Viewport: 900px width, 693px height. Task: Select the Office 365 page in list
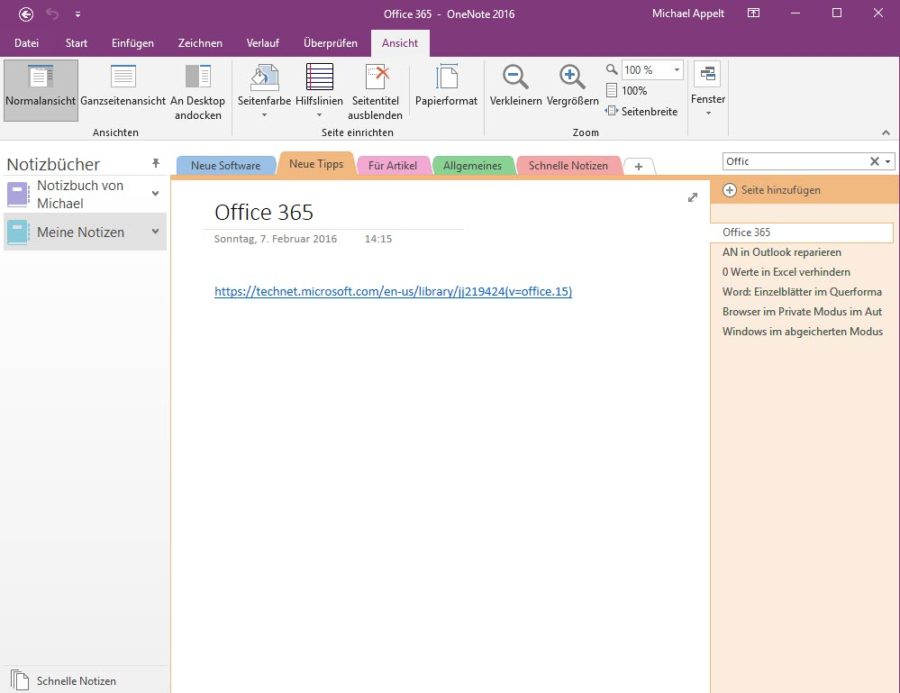(x=802, y=232)
